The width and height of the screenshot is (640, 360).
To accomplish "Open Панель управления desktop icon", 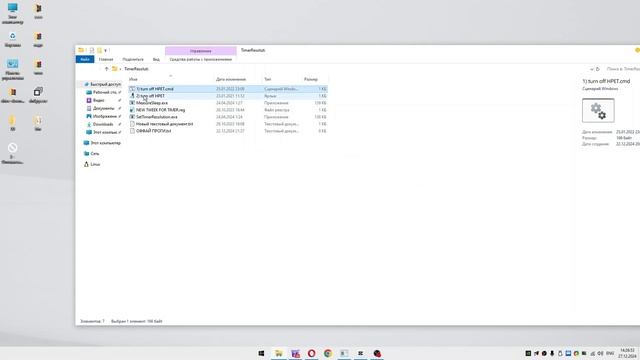I will click(x=13, y=69).
